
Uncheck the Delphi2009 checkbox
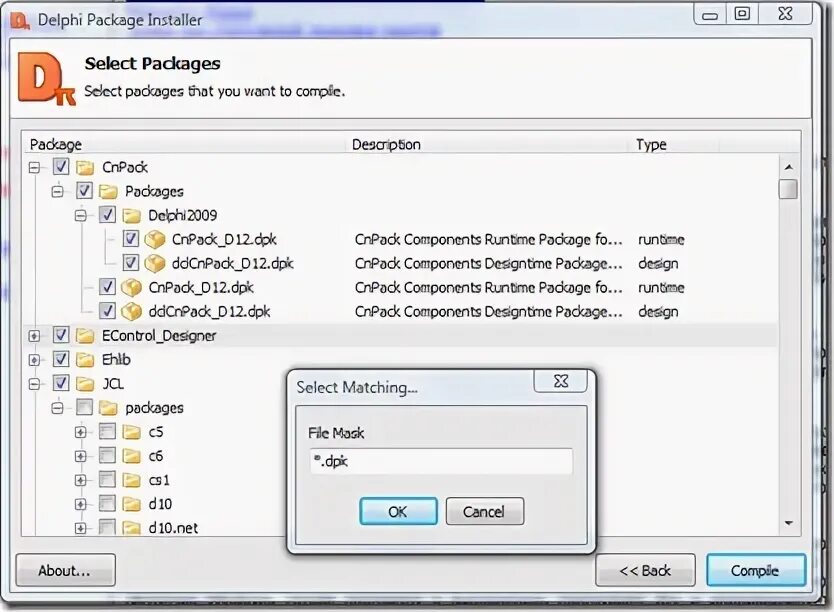pos(107,215)
